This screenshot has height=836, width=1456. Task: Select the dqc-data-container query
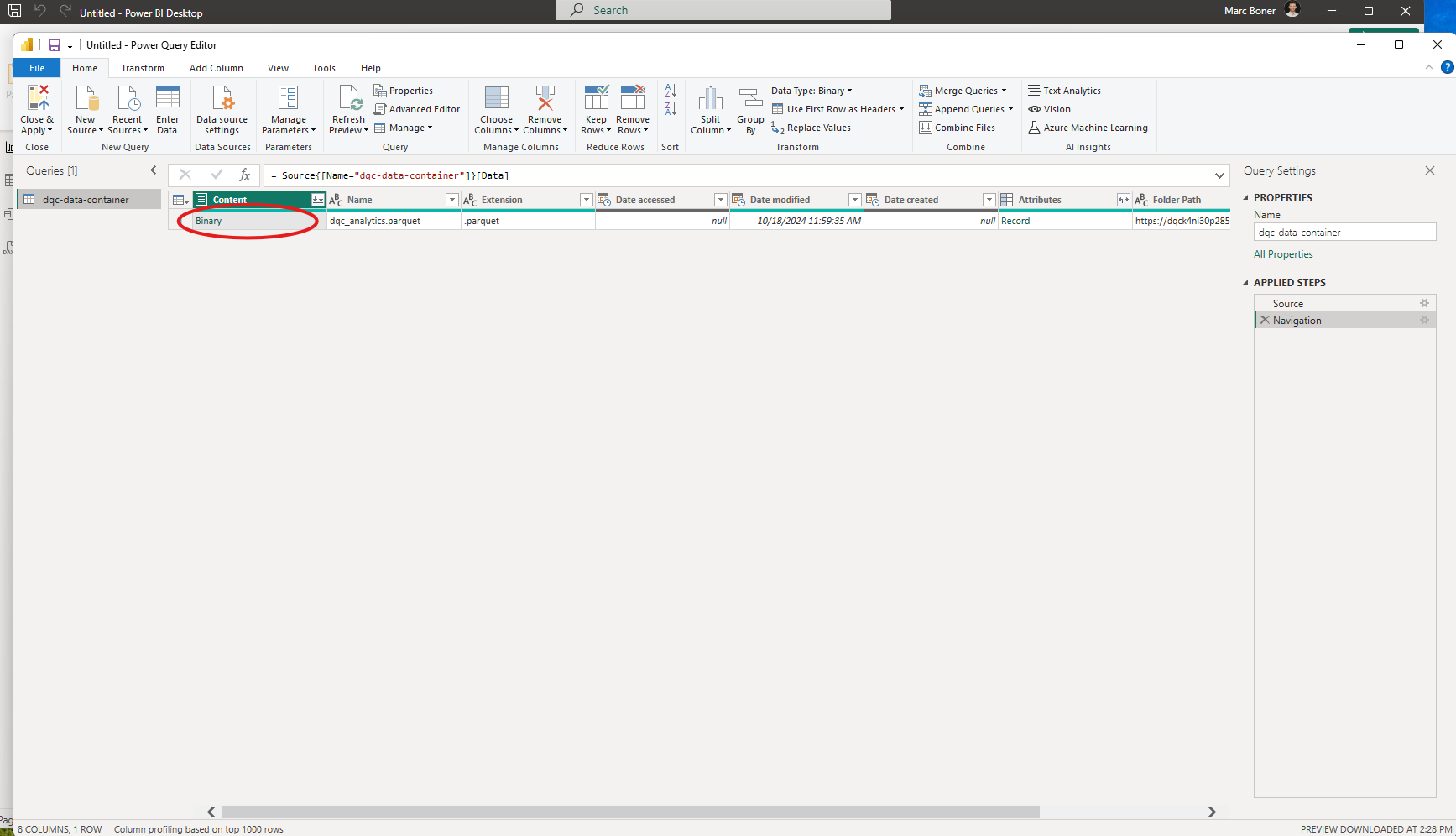click(89, 200)
